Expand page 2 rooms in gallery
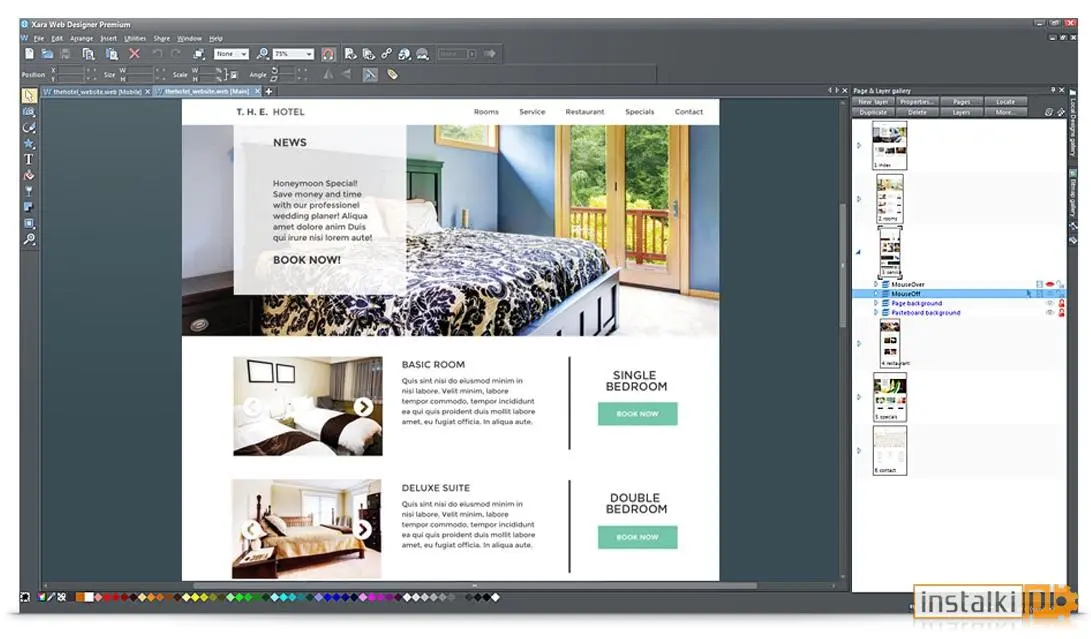The width and height of the screenshot is (1091, 639). [x=859, y=199]
